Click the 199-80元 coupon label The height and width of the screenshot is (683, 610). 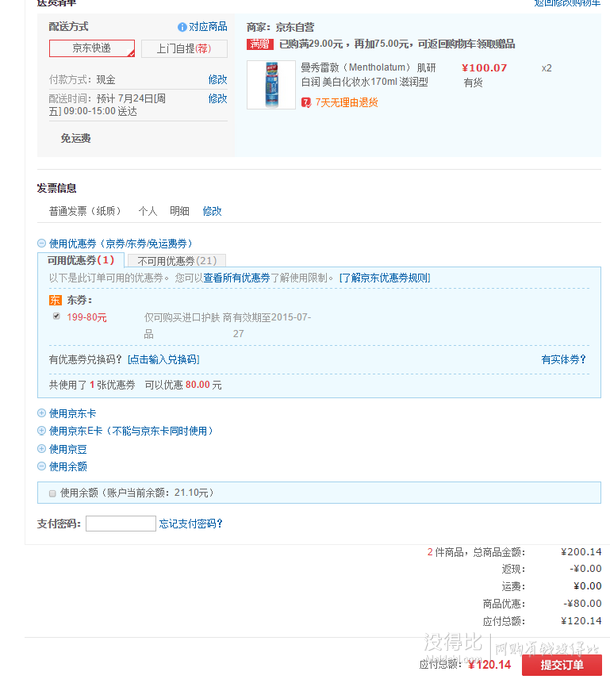click(87, 317)
